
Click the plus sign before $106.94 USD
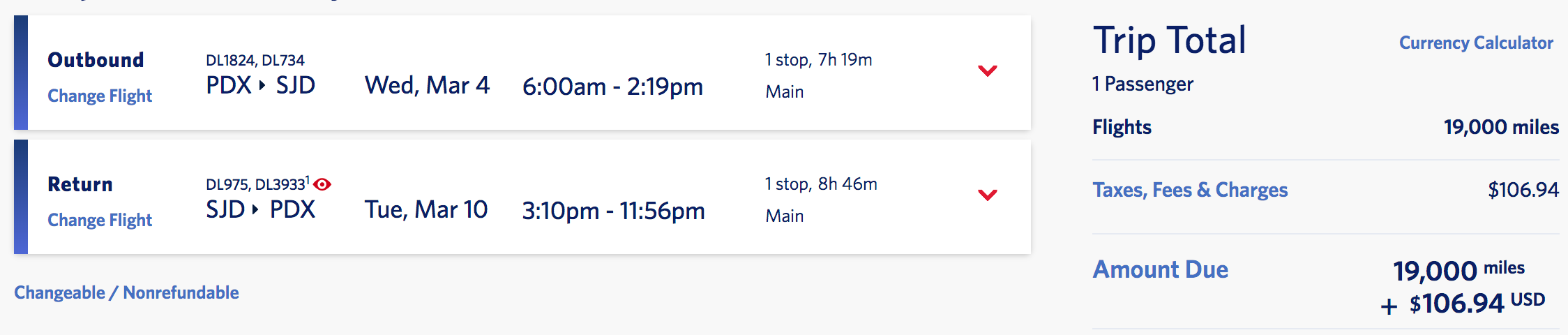coord(1389,306)
